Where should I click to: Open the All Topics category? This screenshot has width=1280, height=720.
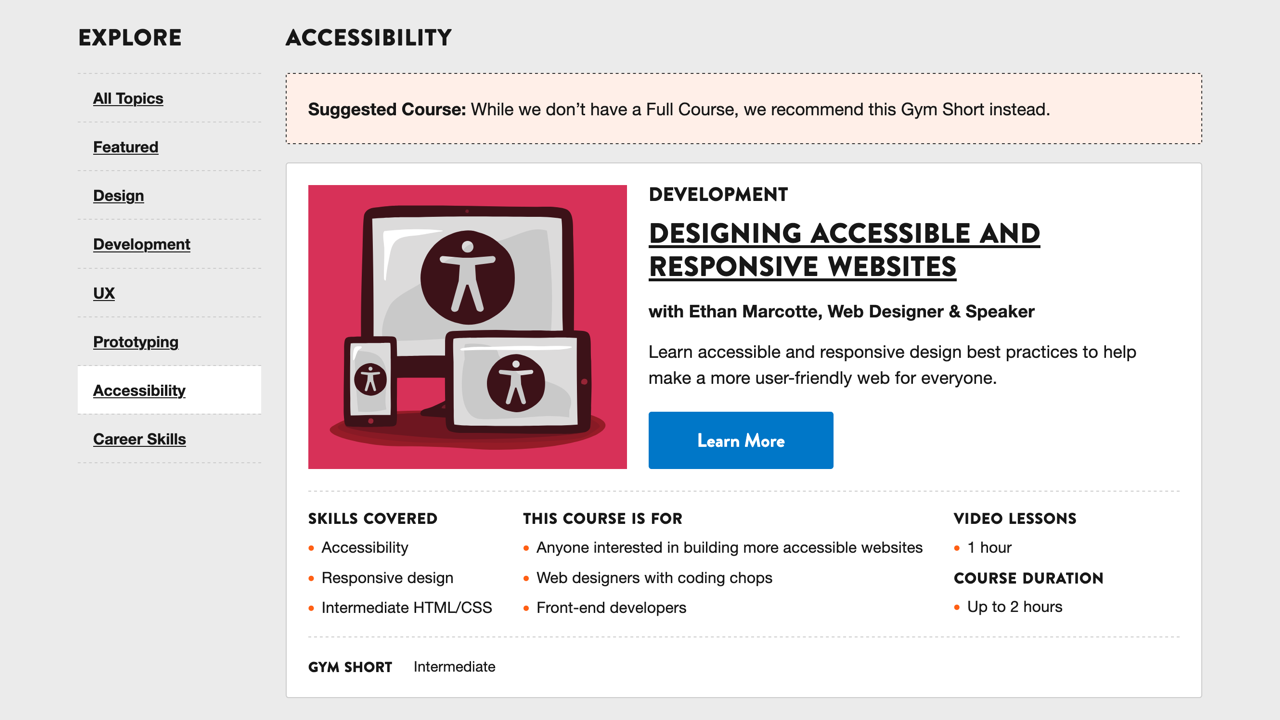[x=128, y=98]
